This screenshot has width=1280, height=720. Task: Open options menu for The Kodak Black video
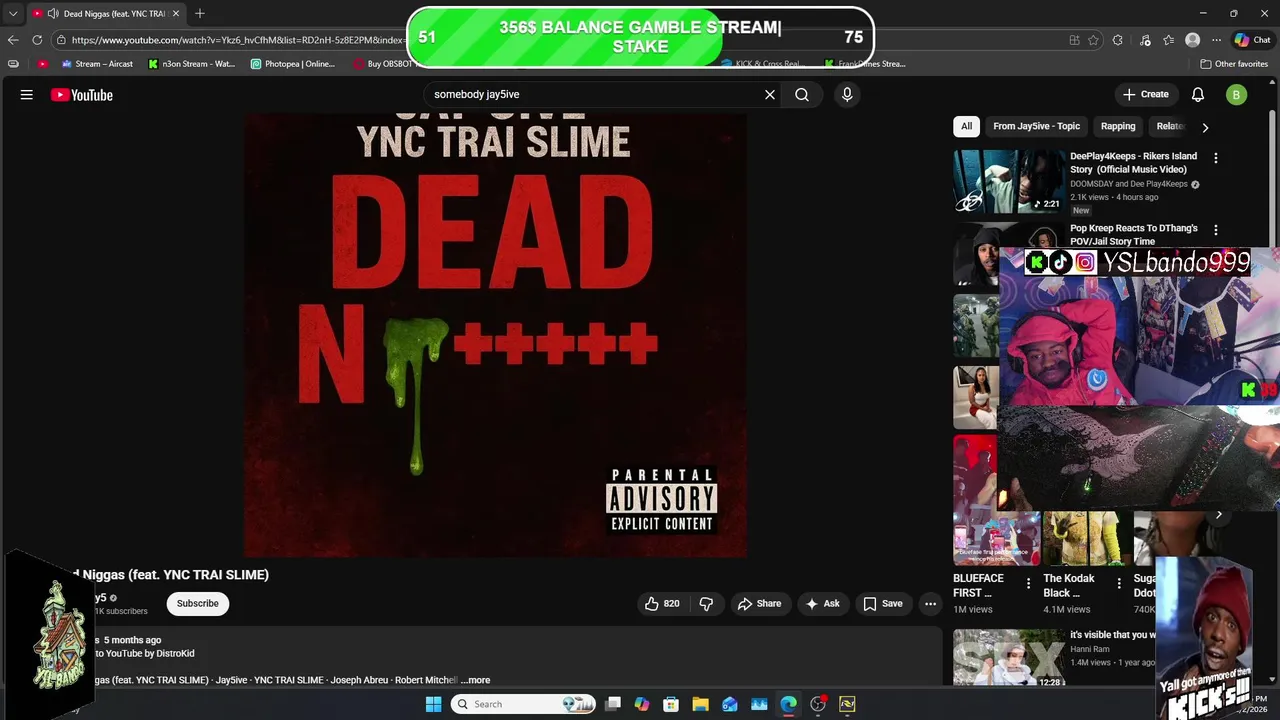point(1119,583)
